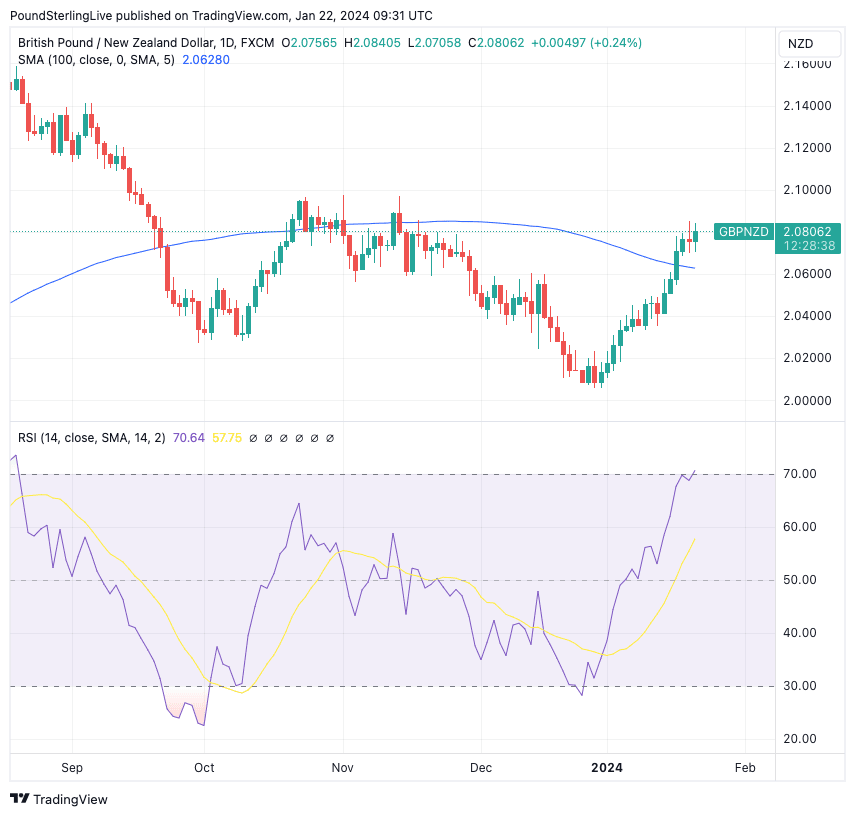Click the NZD currency selector button
855x816 pixels.
(800, 44)
